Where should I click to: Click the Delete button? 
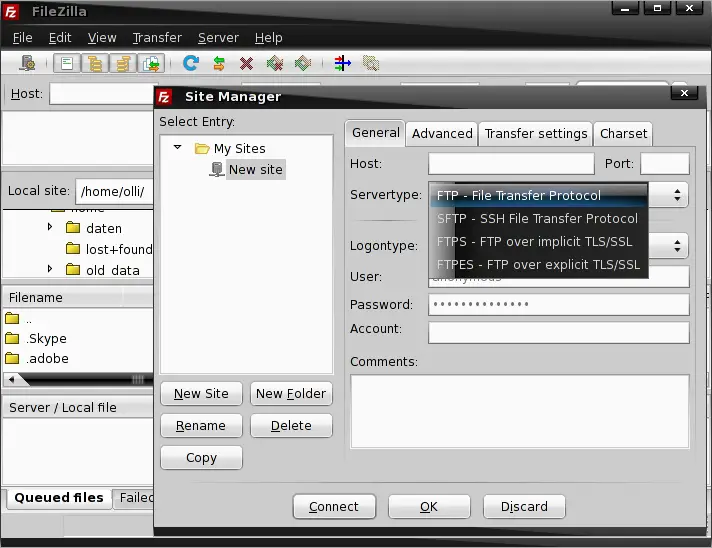pyautogui.click(x=291, y=426)
